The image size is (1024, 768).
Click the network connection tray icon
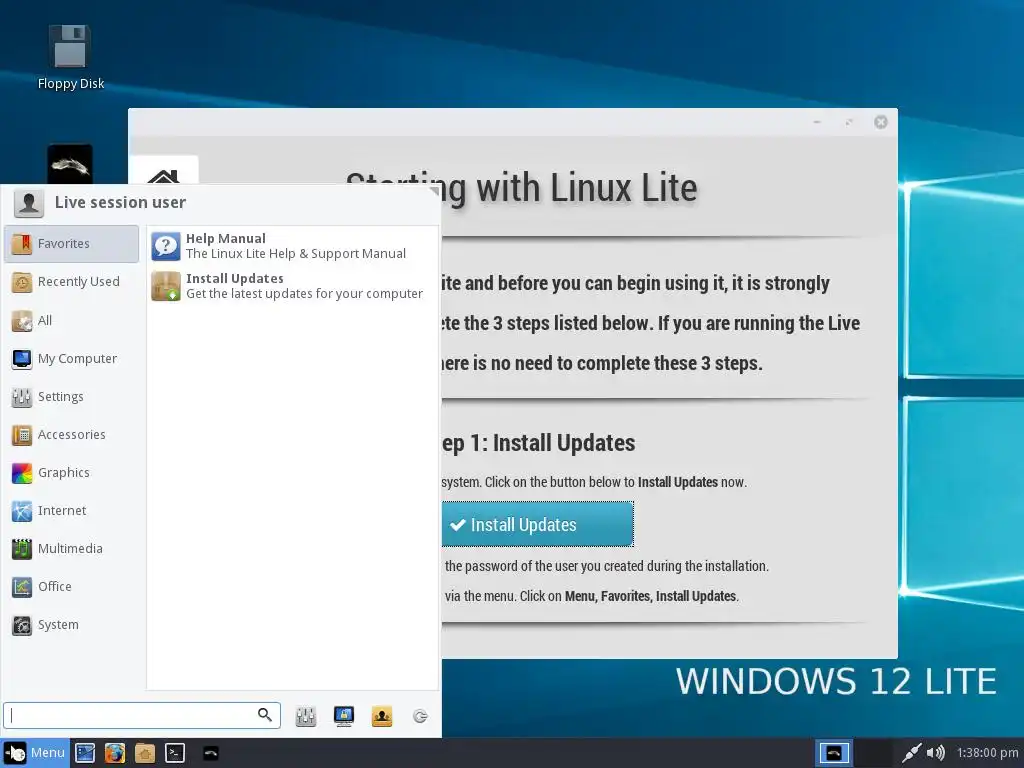click(x=912, y=753)
